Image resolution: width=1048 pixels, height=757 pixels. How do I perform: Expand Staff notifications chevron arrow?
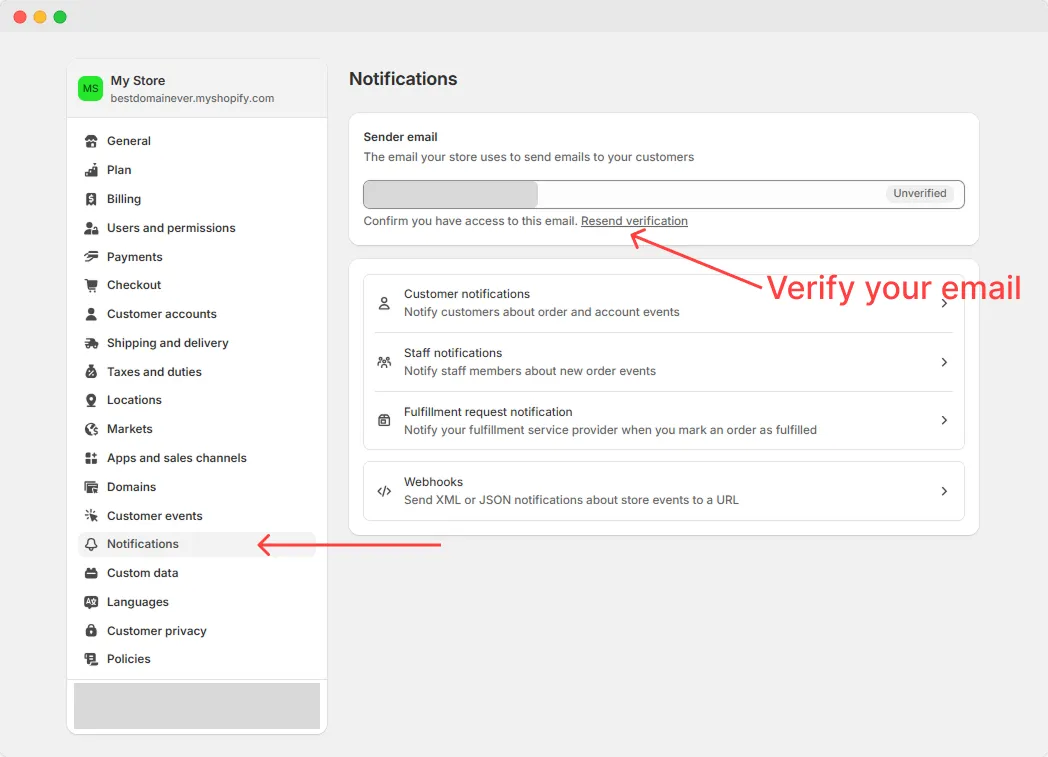[x=944, y=362]
